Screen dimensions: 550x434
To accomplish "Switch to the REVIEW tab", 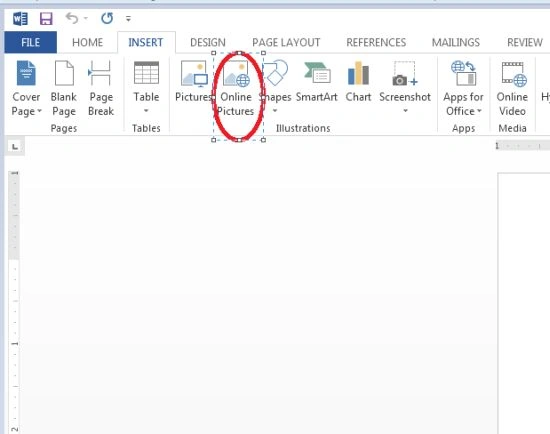I will [525, 42].
